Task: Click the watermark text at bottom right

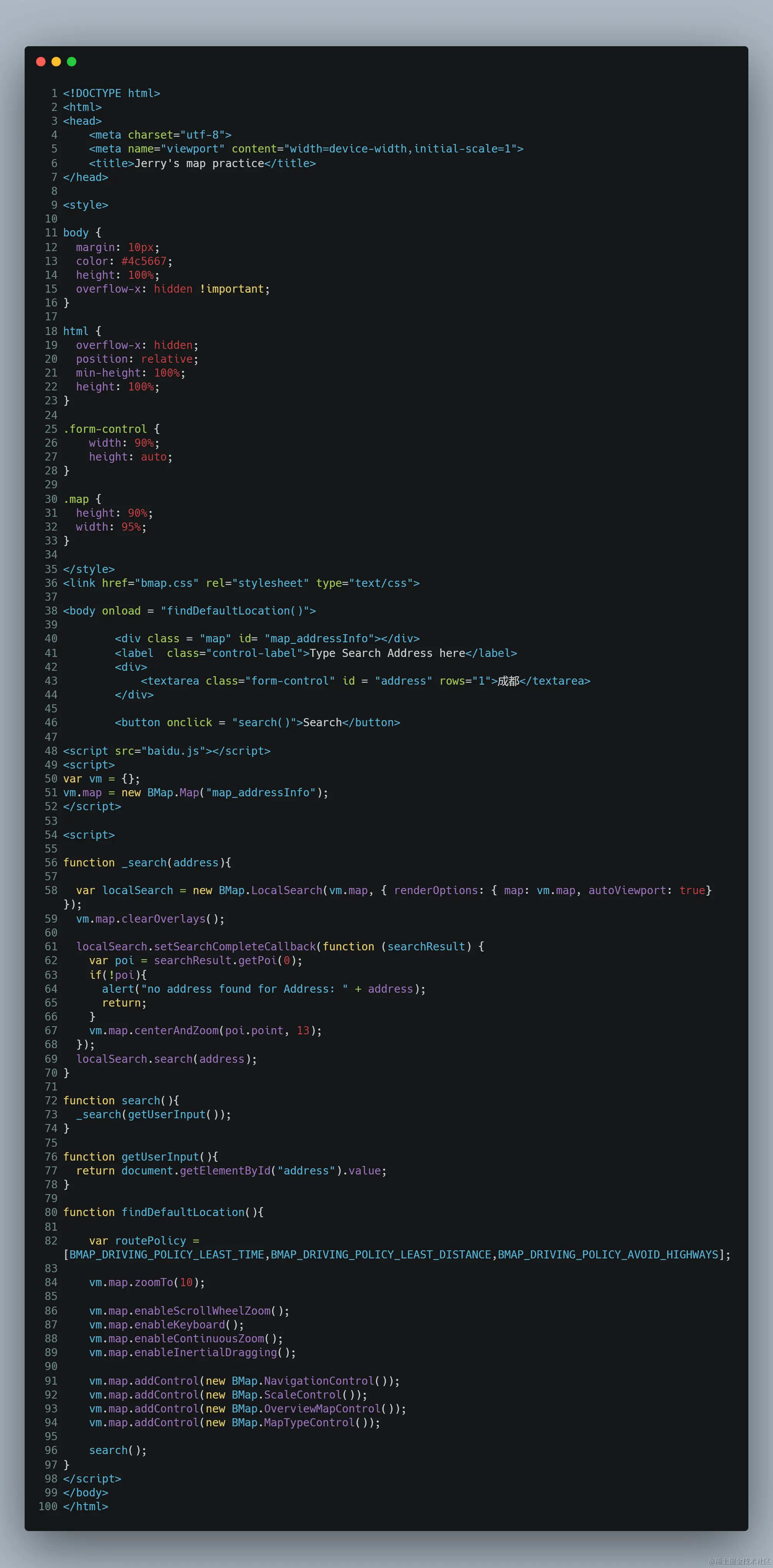Action: tap(739, 1561)
